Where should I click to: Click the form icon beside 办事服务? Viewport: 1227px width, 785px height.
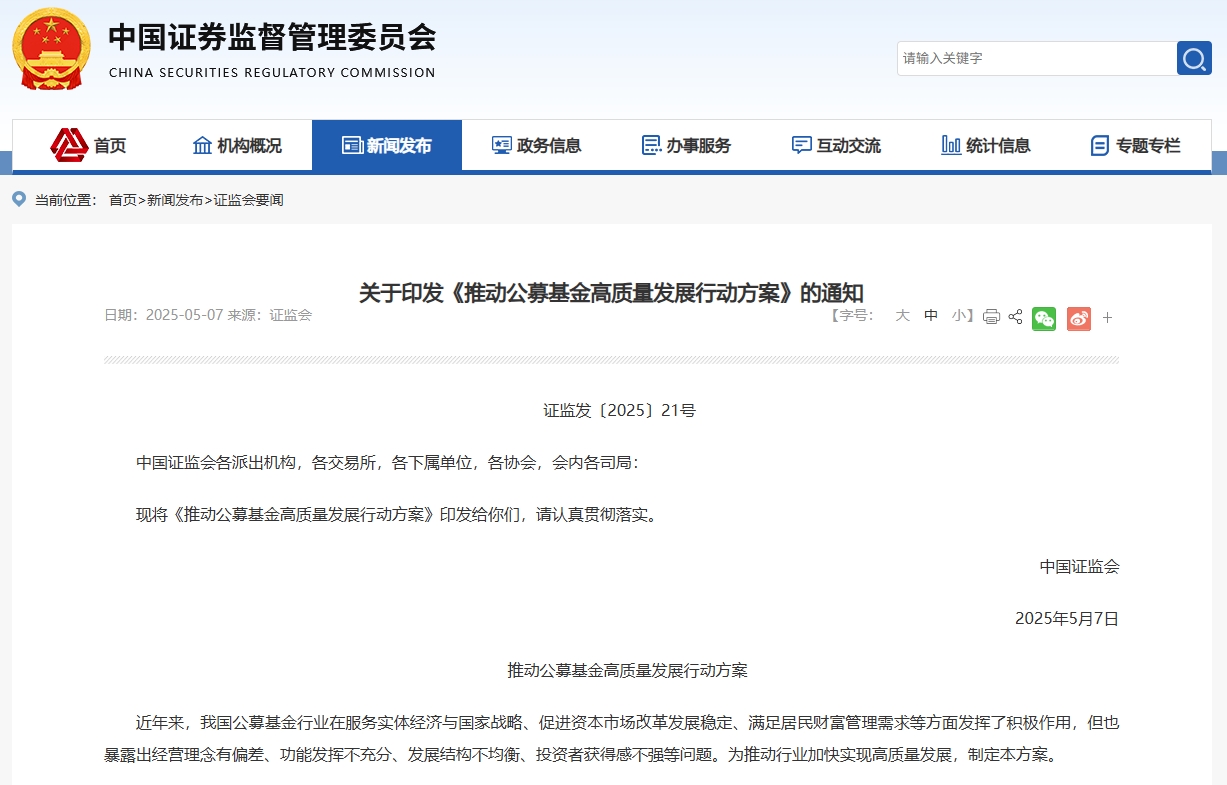coord(651,145)
